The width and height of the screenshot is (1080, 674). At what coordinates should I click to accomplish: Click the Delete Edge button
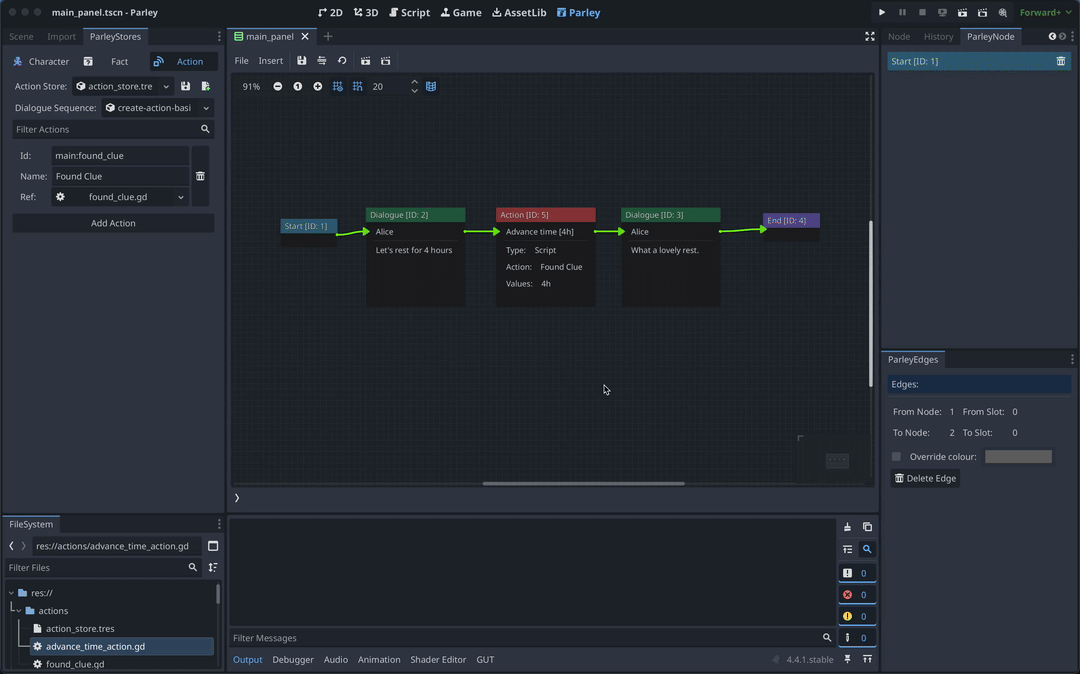tap(925, 478)
